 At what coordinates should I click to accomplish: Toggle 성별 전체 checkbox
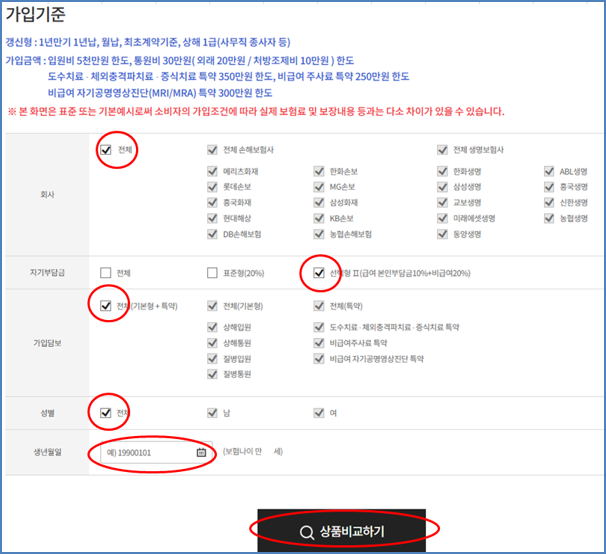coord(106,413)
